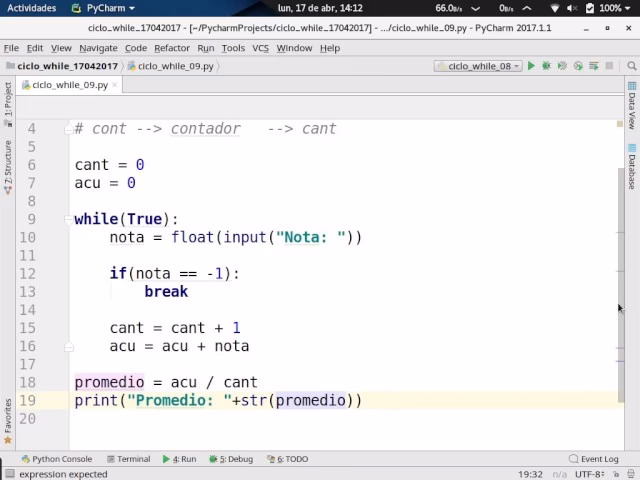Click the inspector hector icon in status bar

[x=631, y=474]
